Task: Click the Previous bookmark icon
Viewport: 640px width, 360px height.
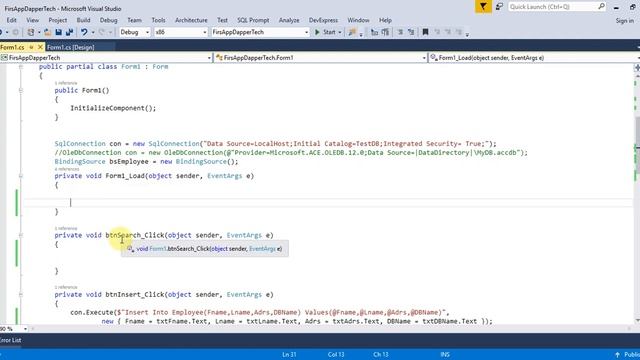Action: (x=437, y=32)
